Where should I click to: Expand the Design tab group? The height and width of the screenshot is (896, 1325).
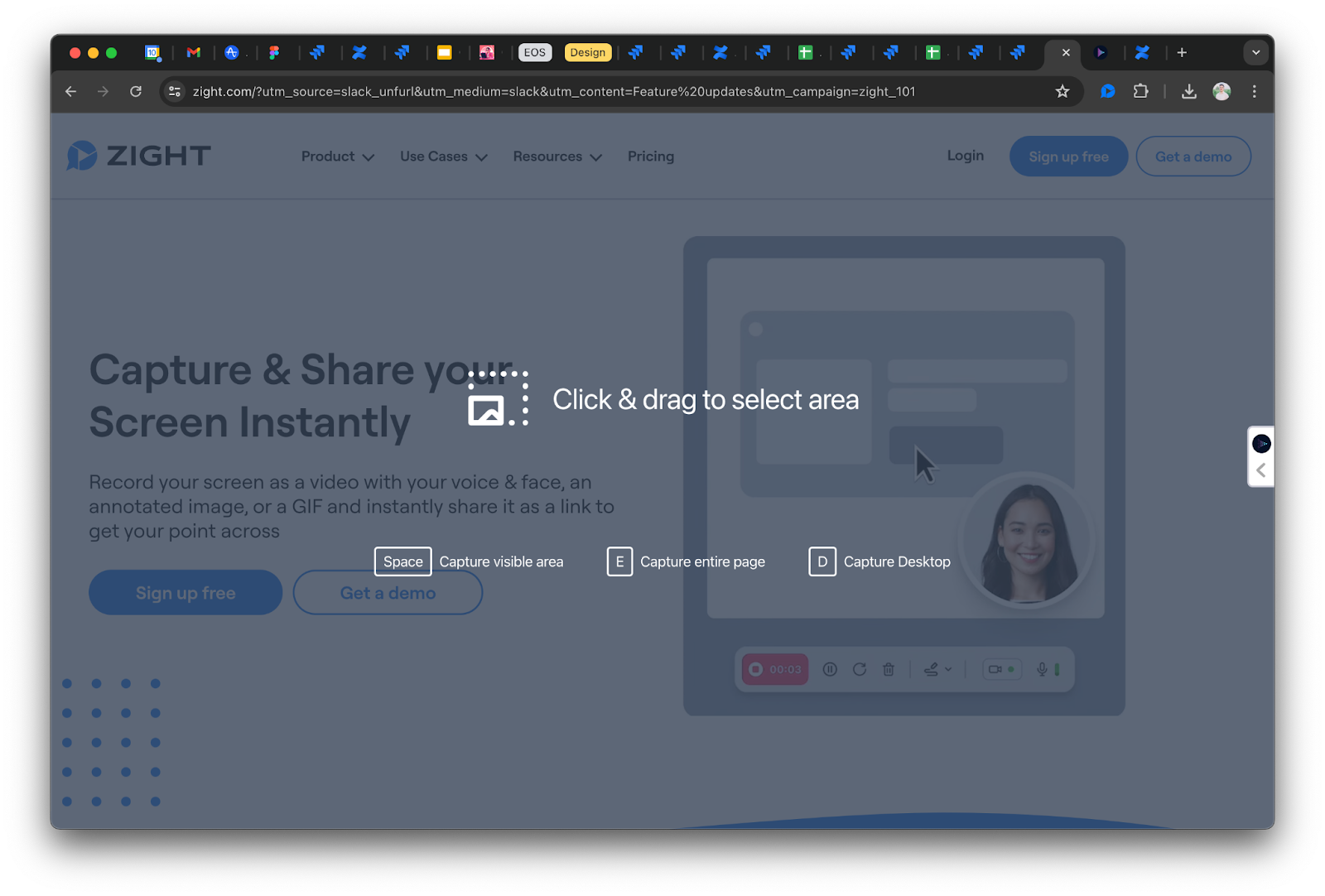[587, 52]
